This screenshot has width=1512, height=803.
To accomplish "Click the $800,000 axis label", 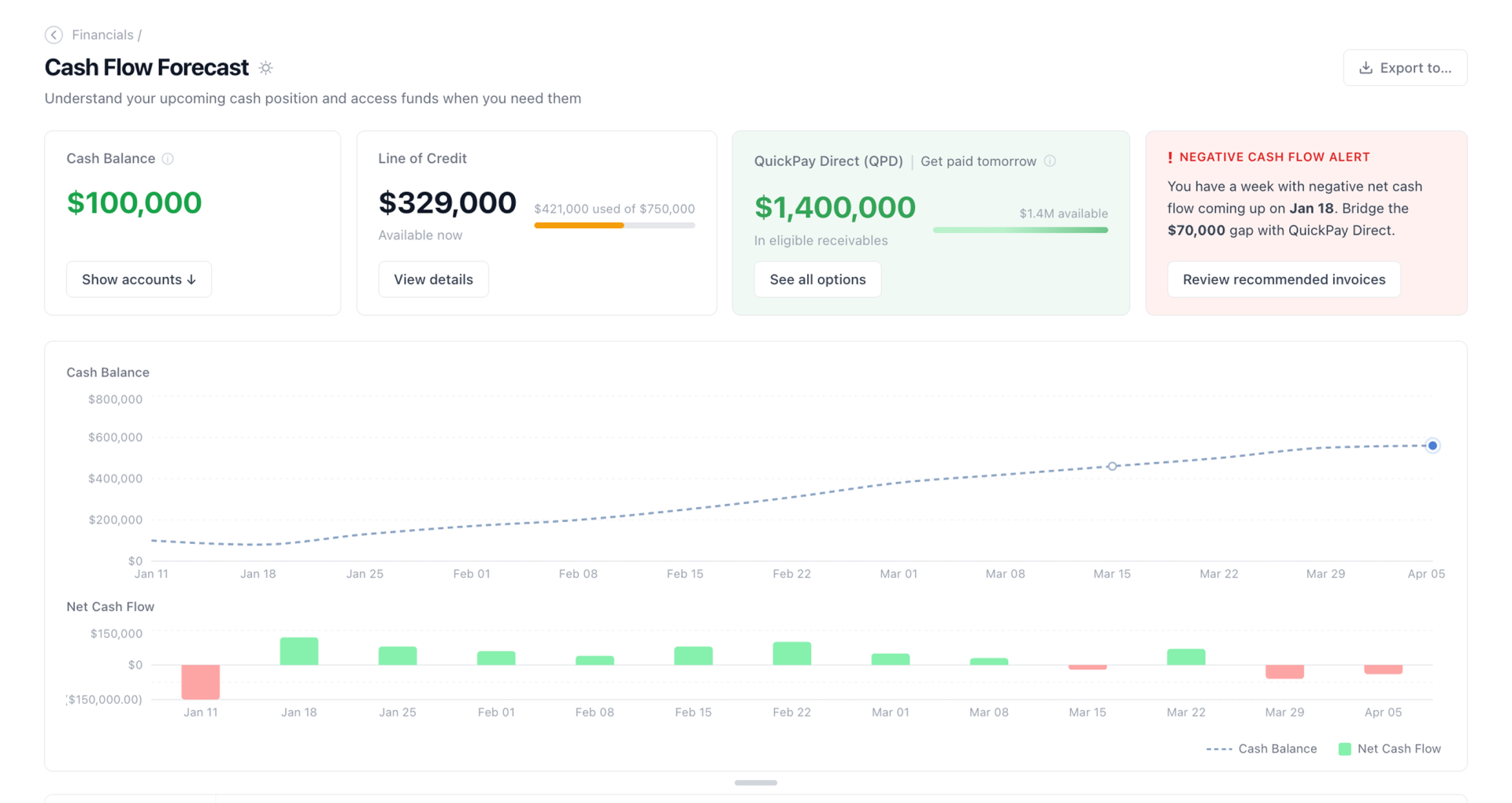I will point(115,399).
